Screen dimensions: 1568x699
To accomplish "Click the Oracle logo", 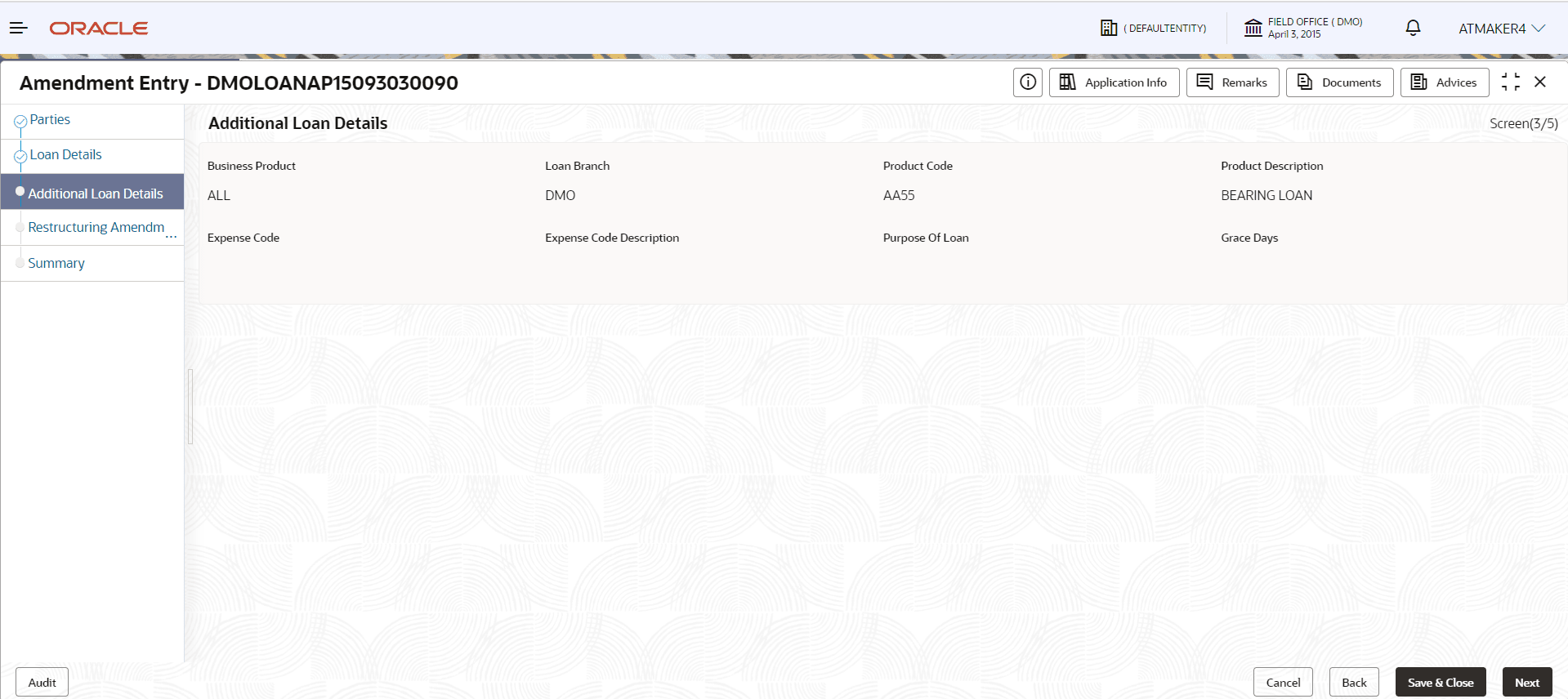I will tap(99, 29).
